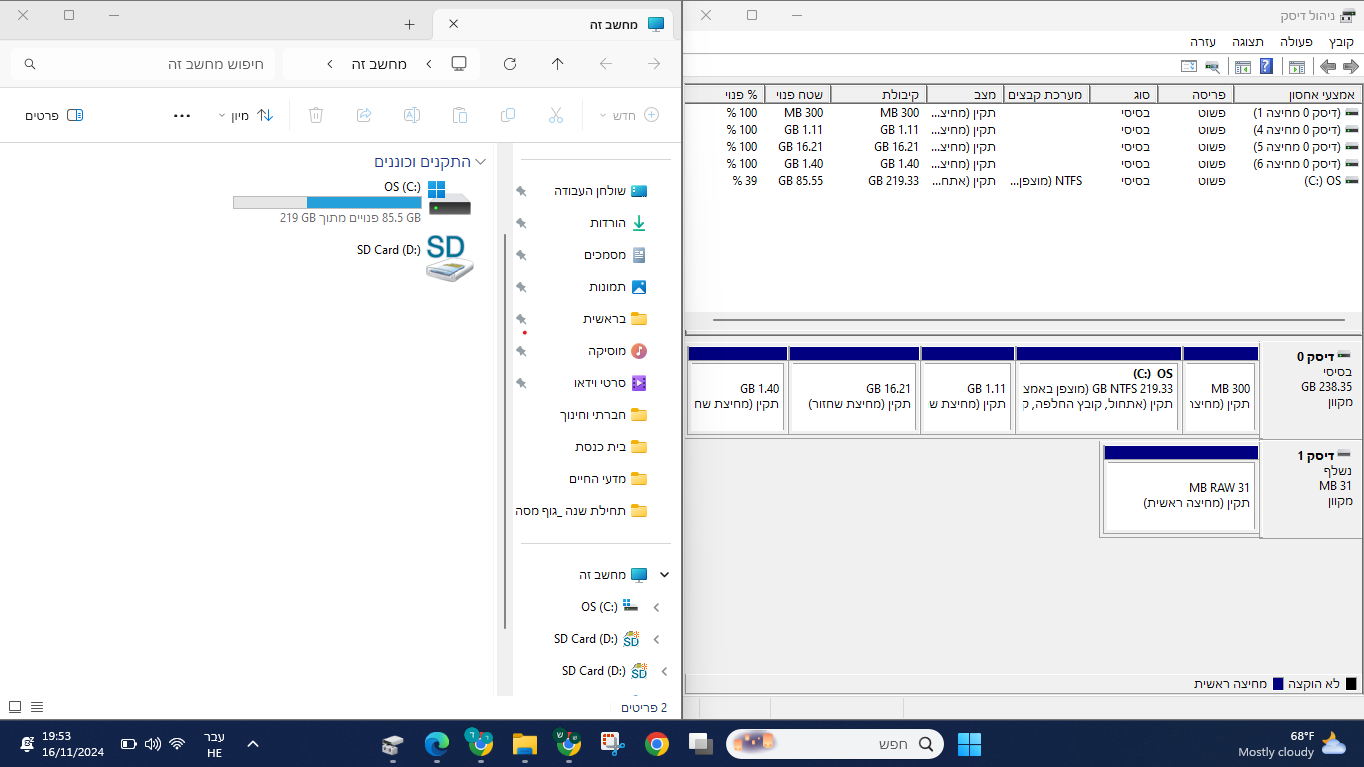Open בית כנסת folder in sidebar

(x=611, y=447)
